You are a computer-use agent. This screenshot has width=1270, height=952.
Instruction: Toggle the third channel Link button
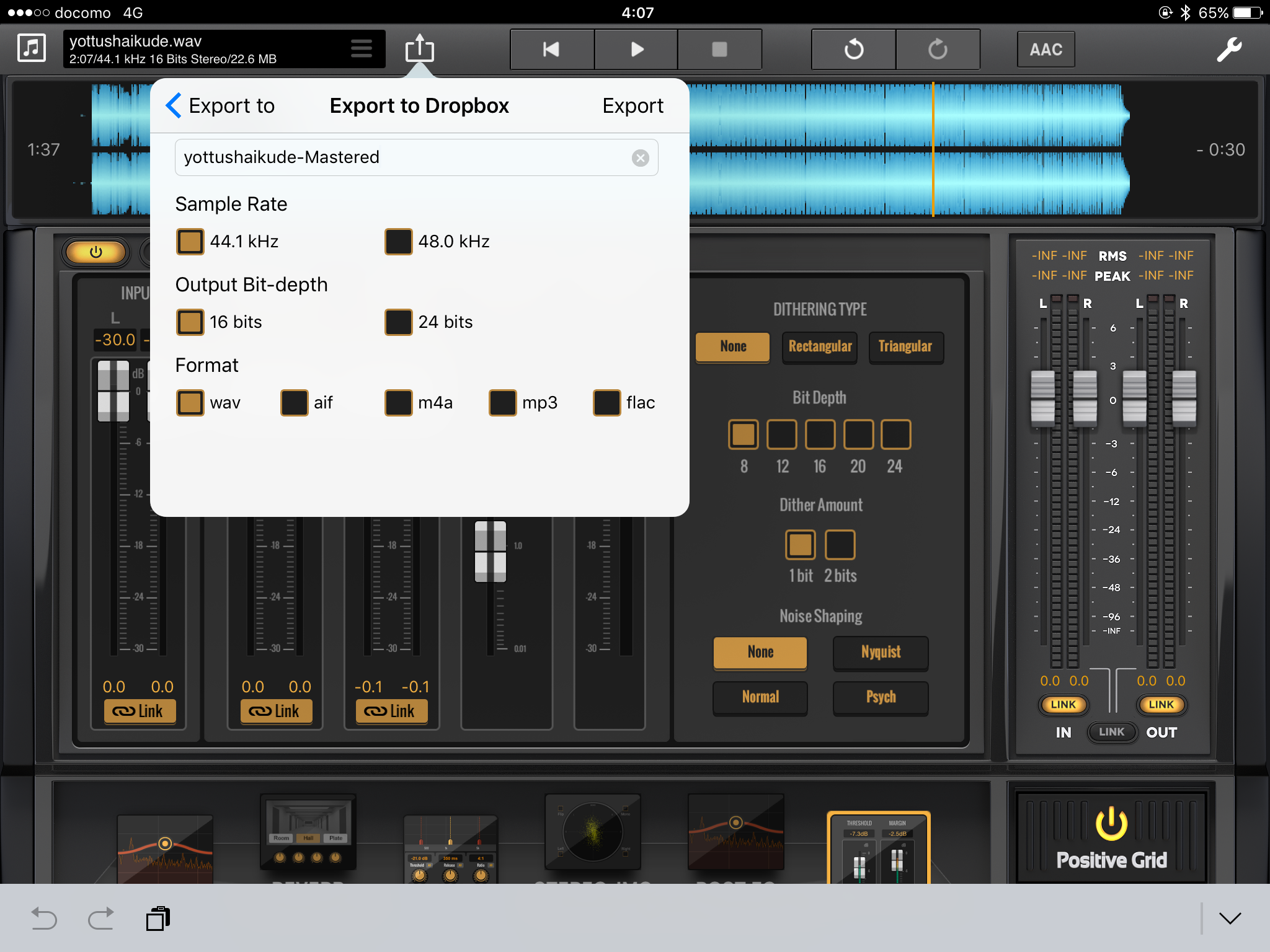pos(391,712)
